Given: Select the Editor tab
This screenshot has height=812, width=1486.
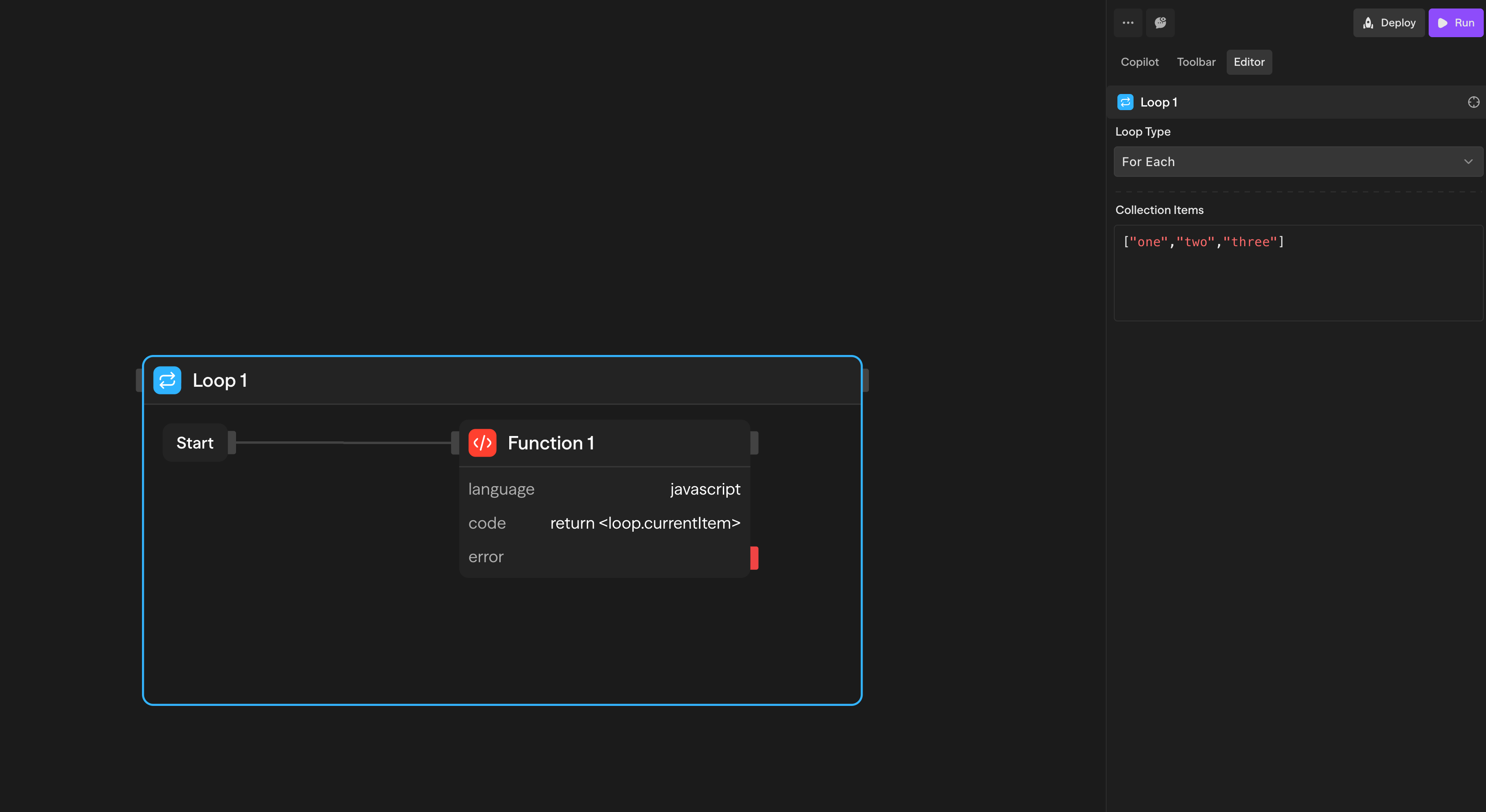Looking at the screenshot, I should click(x=1249, y=62).
